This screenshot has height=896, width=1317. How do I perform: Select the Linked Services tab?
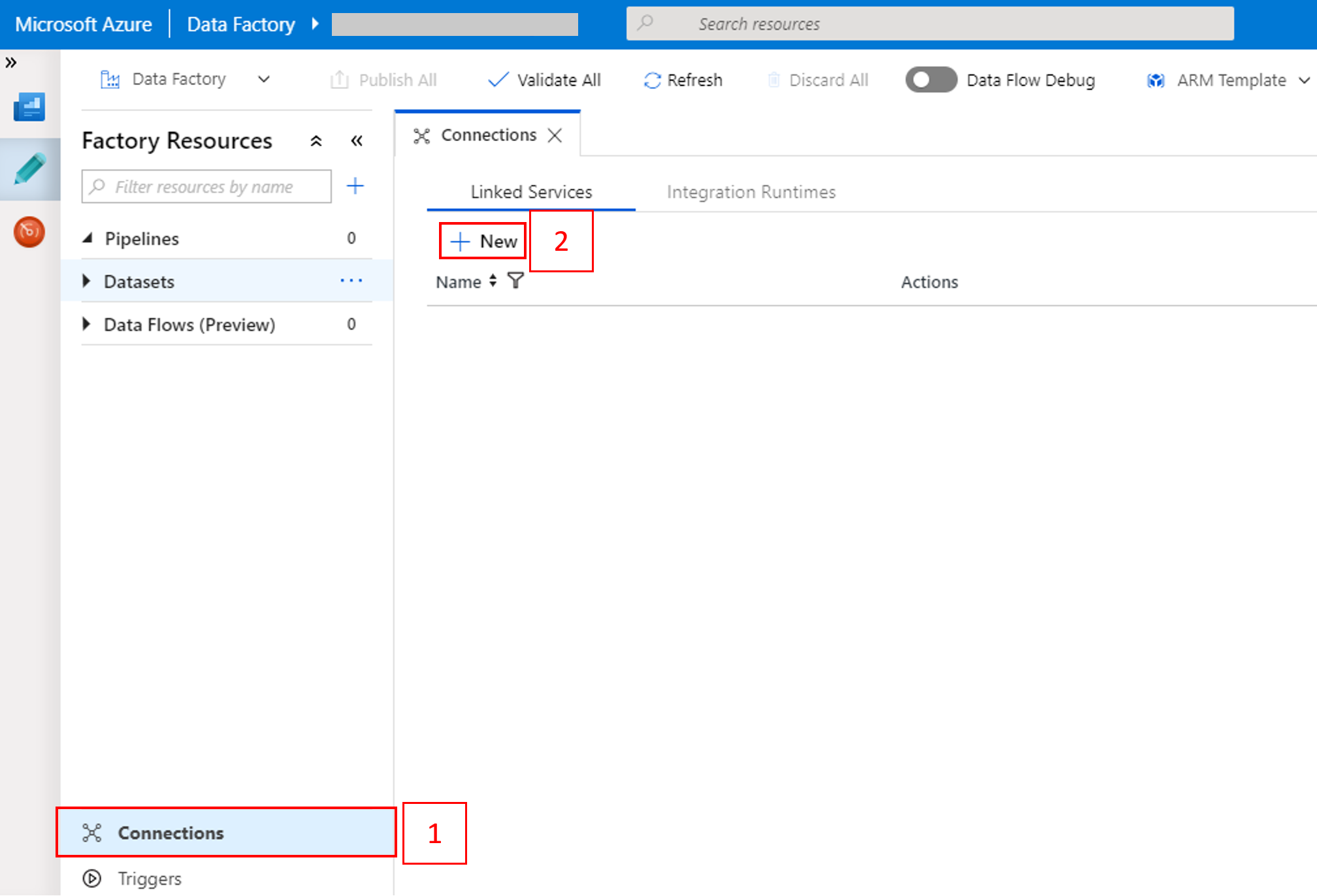point(530,191)
